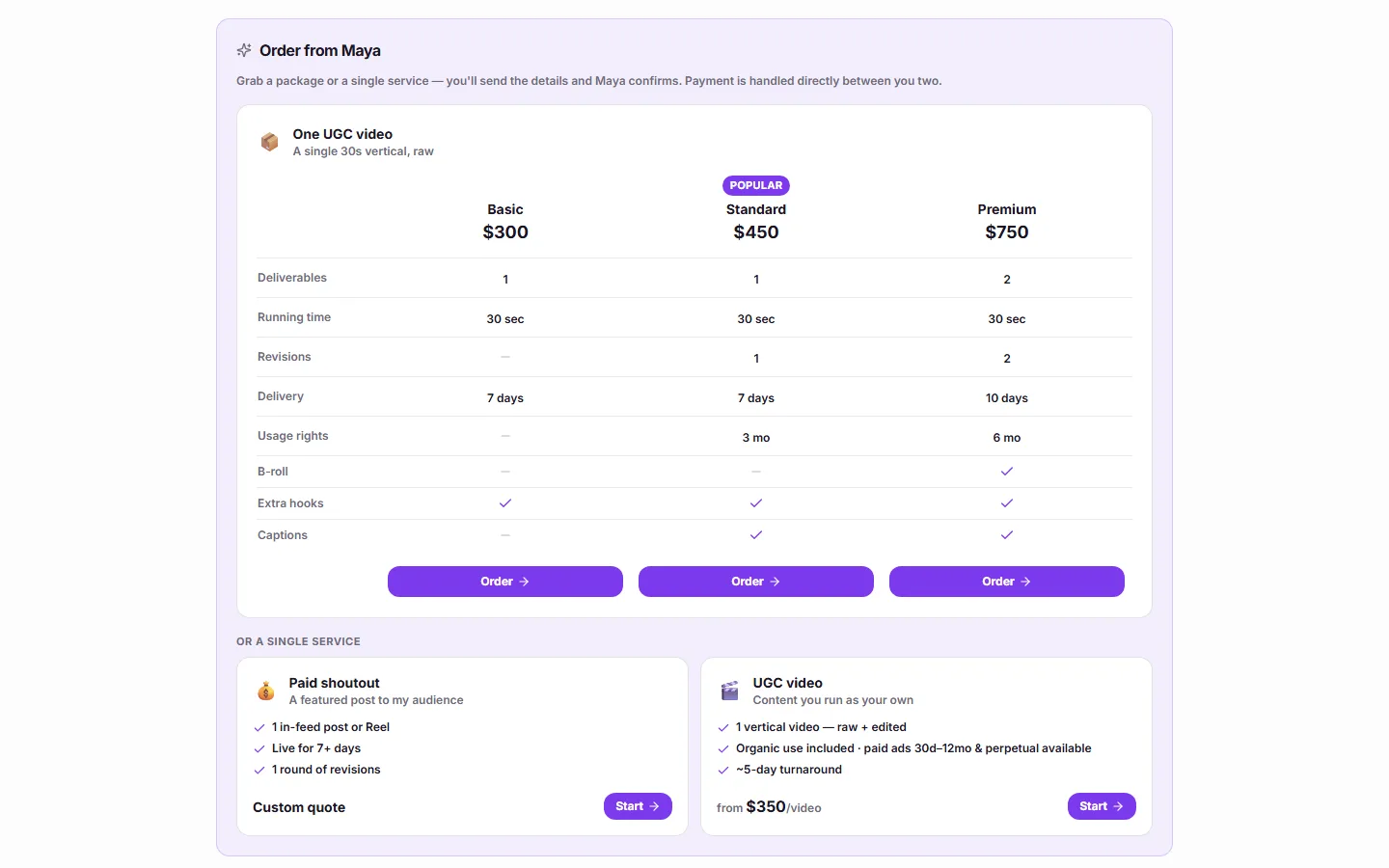Click the B-roll row label
The height and width of the screenshot is (868, 1389).
click(x=273, y=472)
